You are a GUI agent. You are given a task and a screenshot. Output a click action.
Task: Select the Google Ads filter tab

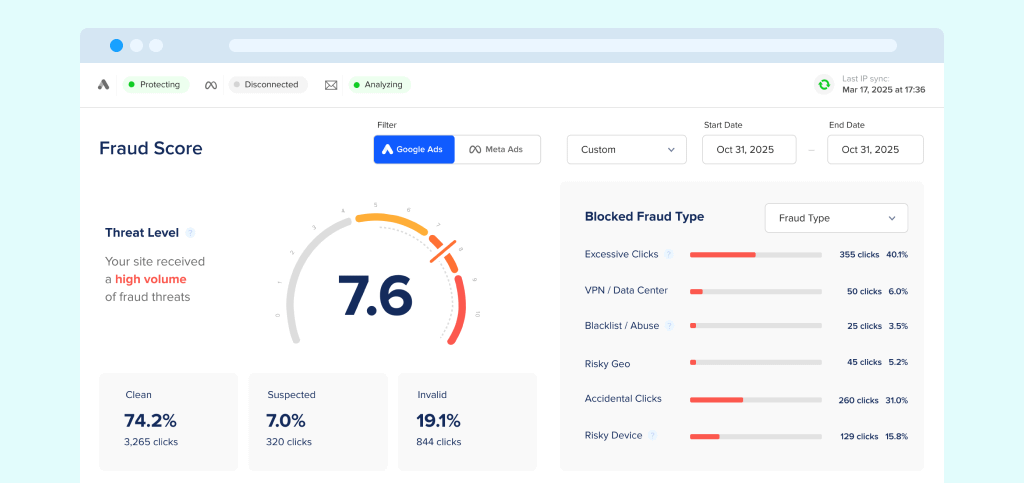(x=415, y=150)
